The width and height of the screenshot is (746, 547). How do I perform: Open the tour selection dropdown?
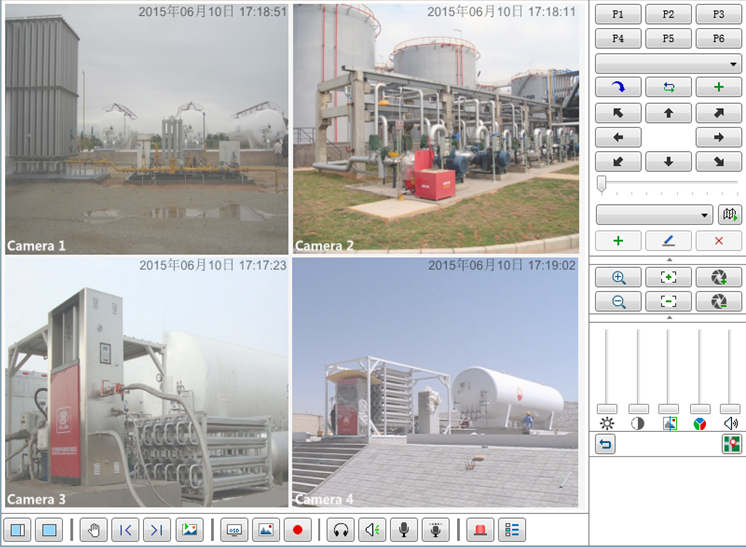coord(654,215)
